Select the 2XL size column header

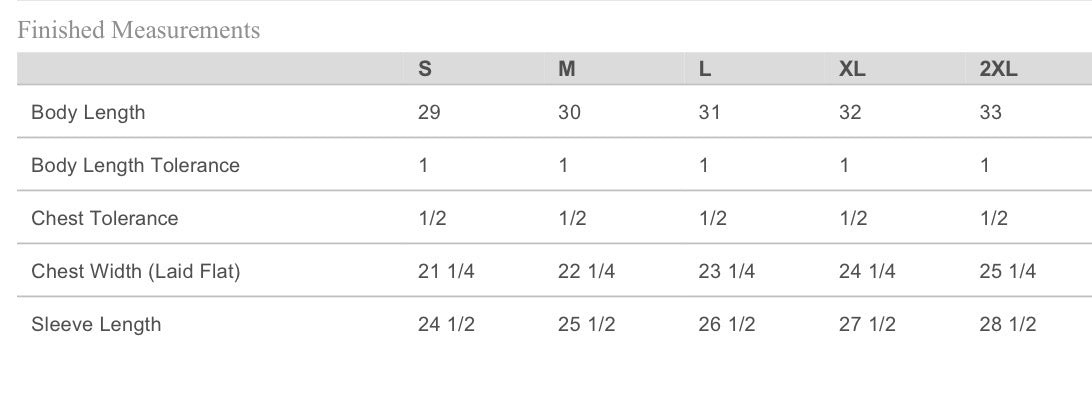(x=998, y=69)
